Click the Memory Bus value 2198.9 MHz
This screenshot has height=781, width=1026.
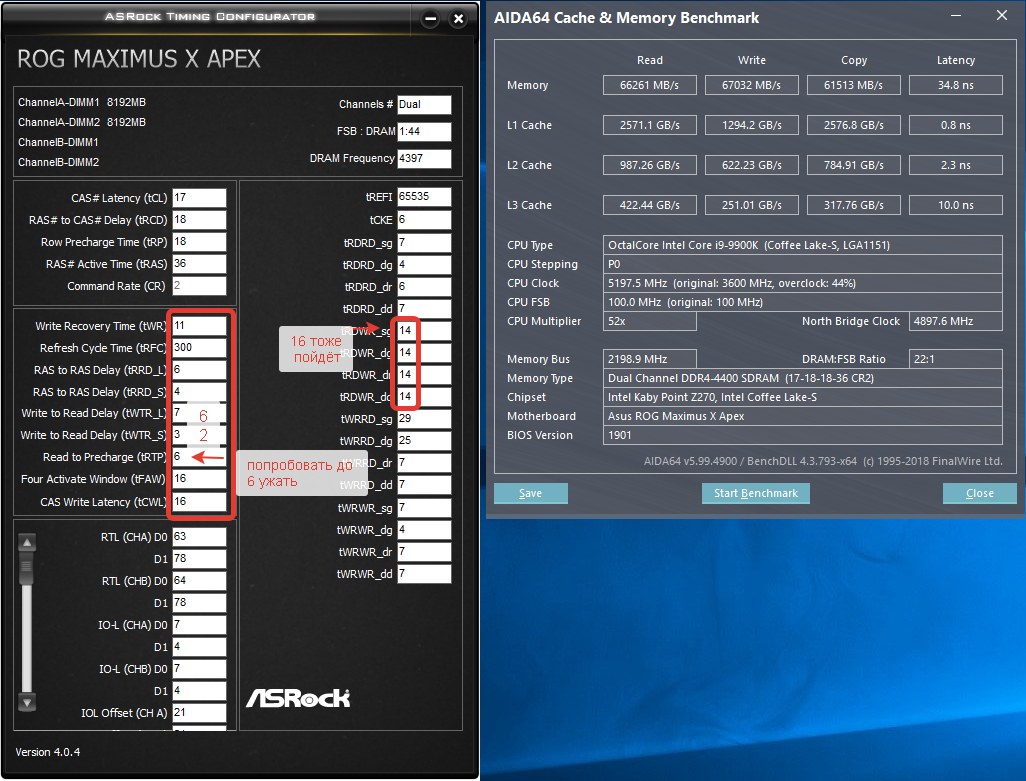click(650, 359)
